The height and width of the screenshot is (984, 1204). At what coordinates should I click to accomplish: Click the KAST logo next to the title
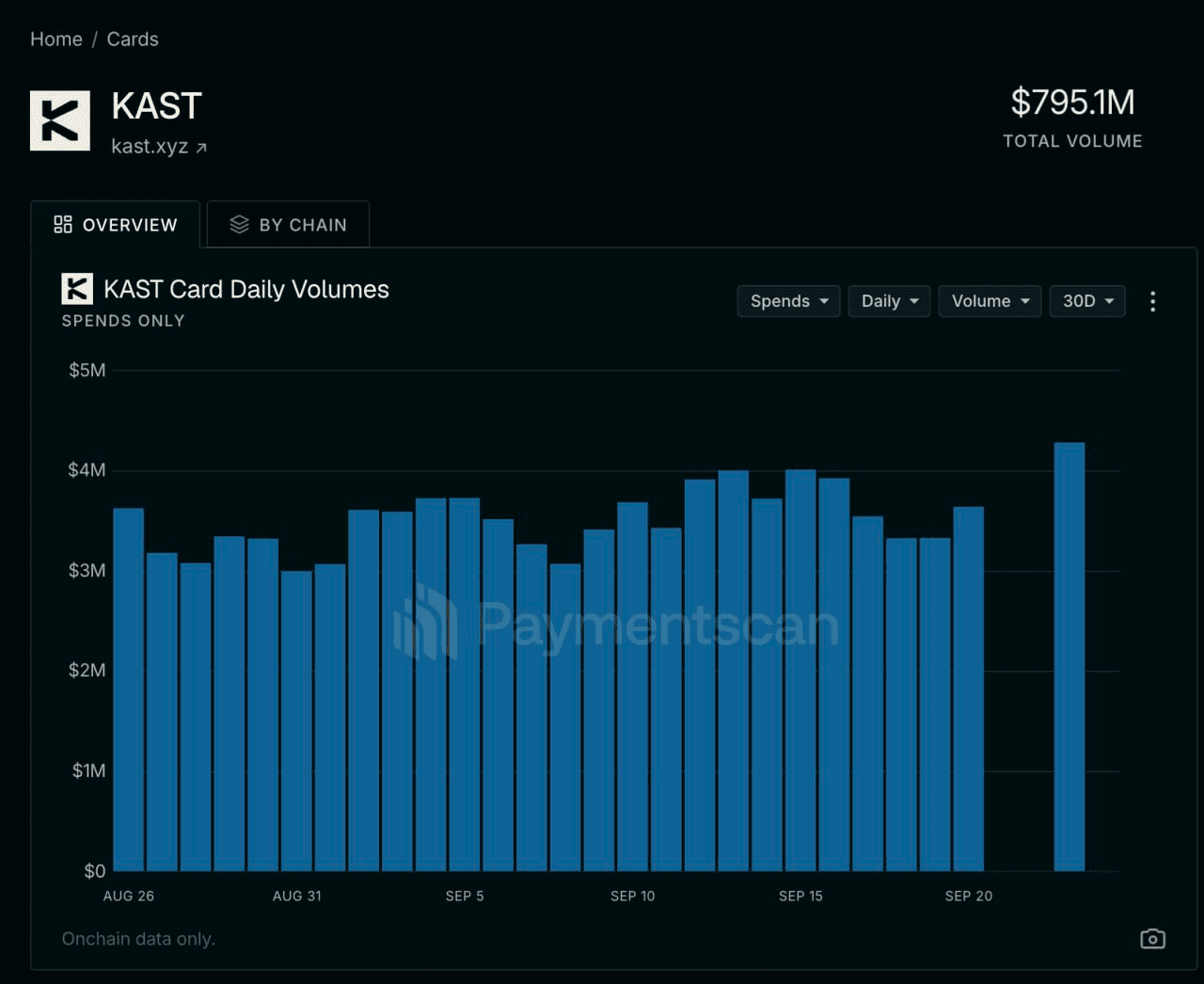[x=60, y=120]
